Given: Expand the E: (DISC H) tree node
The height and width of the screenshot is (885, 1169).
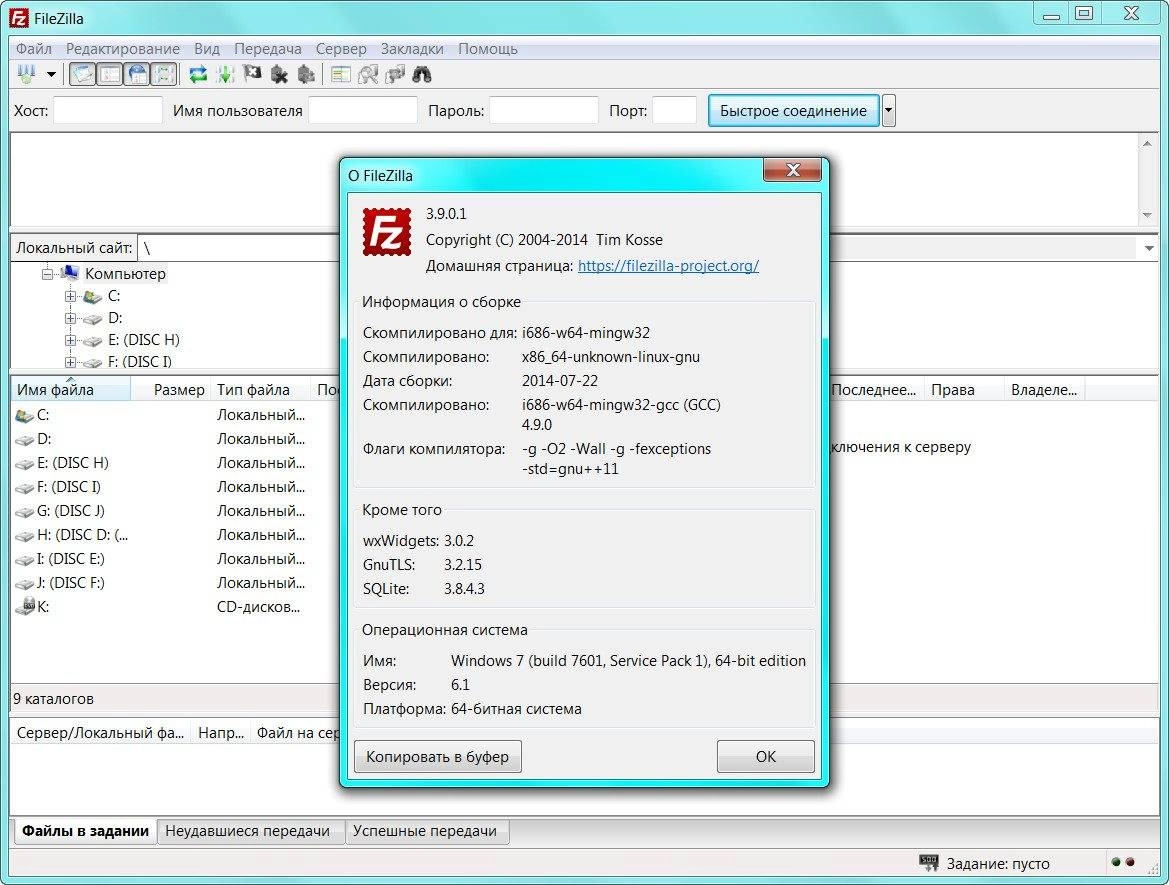Looking at the screenshot, I should pos(70,341).
